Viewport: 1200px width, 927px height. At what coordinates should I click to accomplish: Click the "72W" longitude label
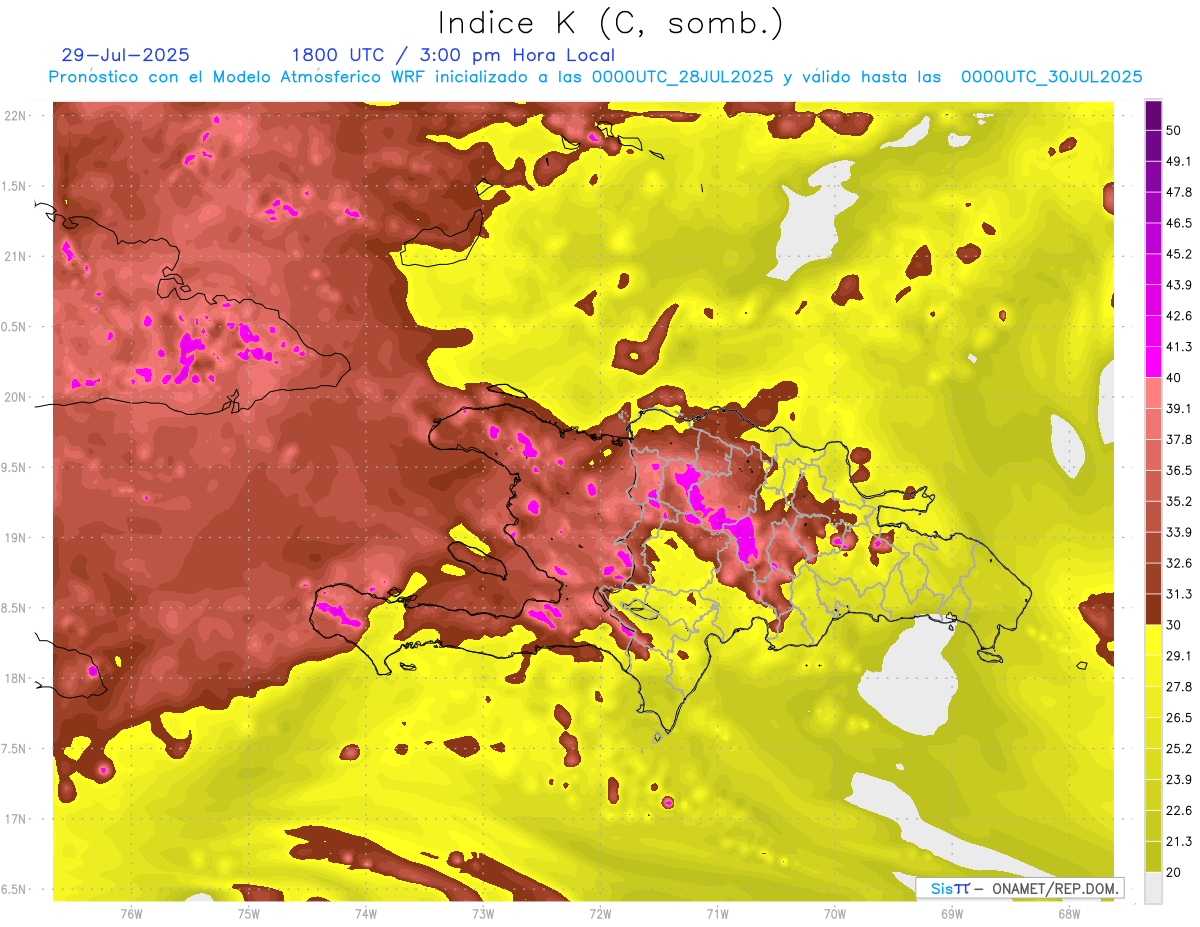tap(600, 914)
